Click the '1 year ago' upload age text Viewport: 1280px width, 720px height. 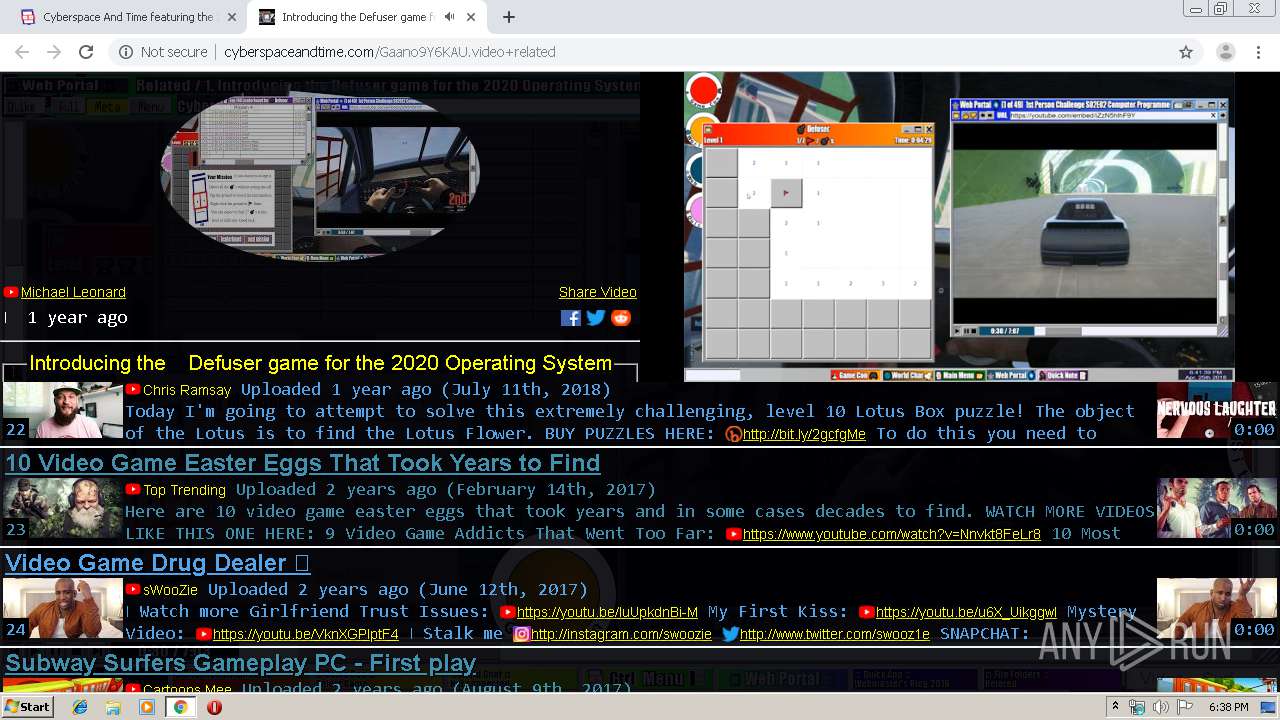click(x=77, y=318)
